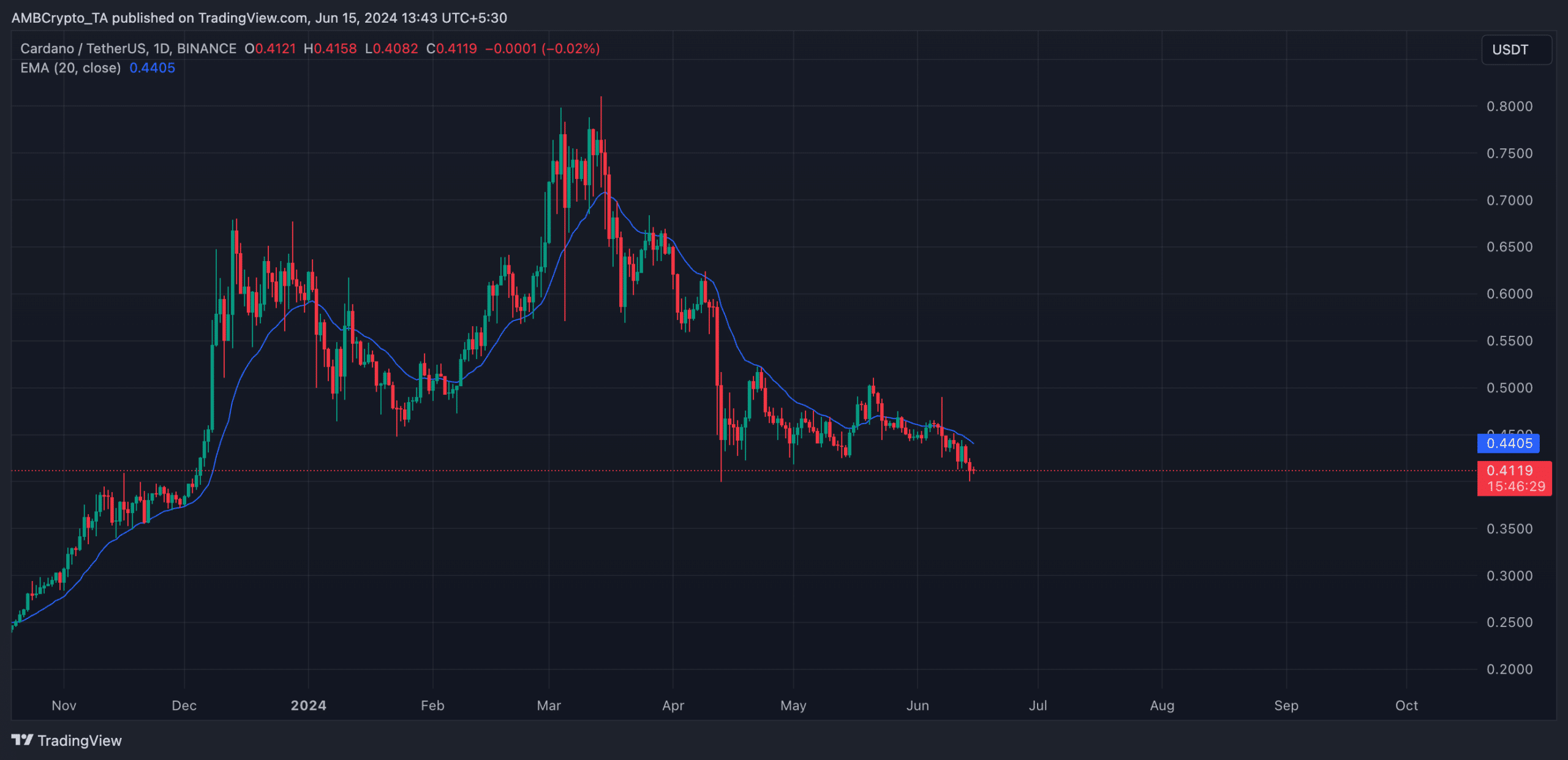
Task: Click the TradingView brand name text
Action: coord(80,740)
